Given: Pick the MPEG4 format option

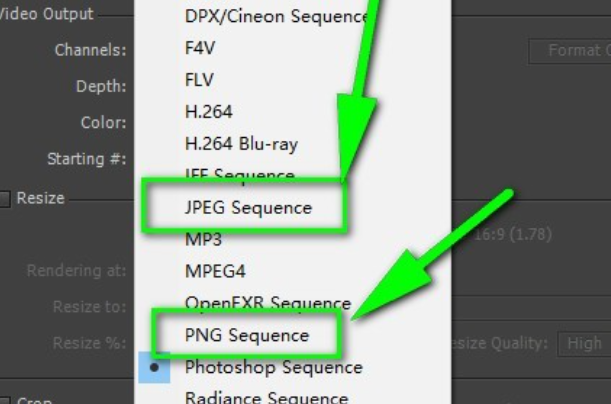Looking at the screenshot, I should tap(215, 271).
